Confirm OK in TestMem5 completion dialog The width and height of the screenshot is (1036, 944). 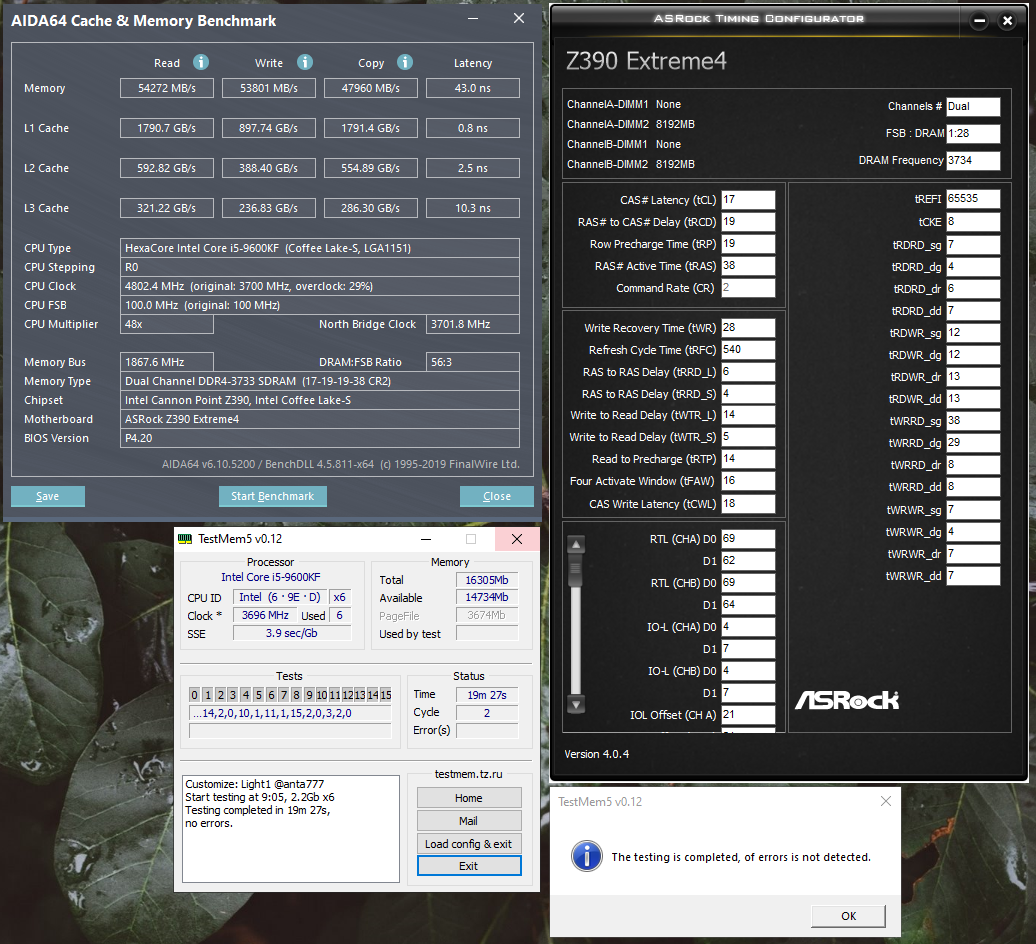point(848,916)
